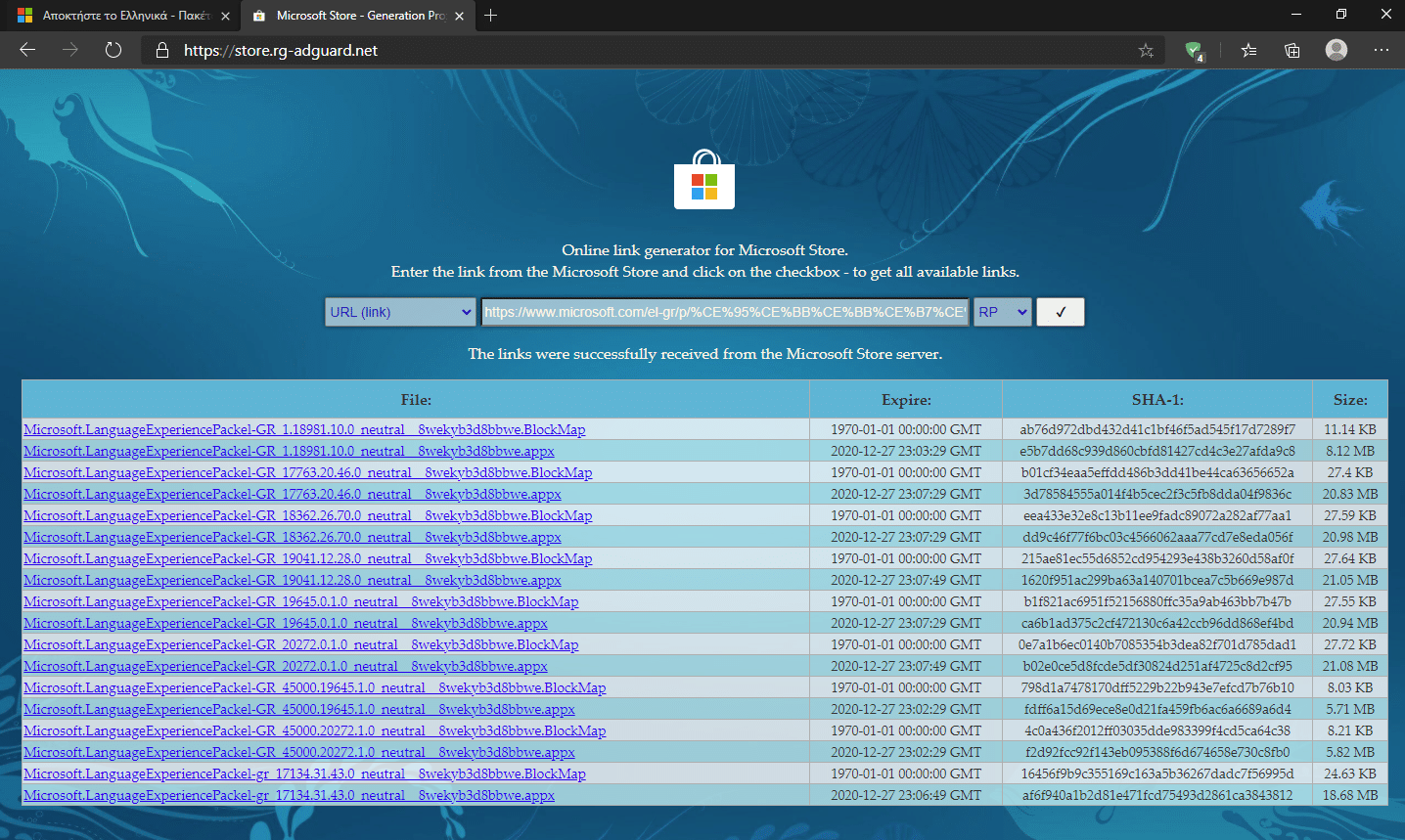Open the profile avatar menu
The width and height of the screenshot is (1405, 840).
click(x=1337, y=50)
